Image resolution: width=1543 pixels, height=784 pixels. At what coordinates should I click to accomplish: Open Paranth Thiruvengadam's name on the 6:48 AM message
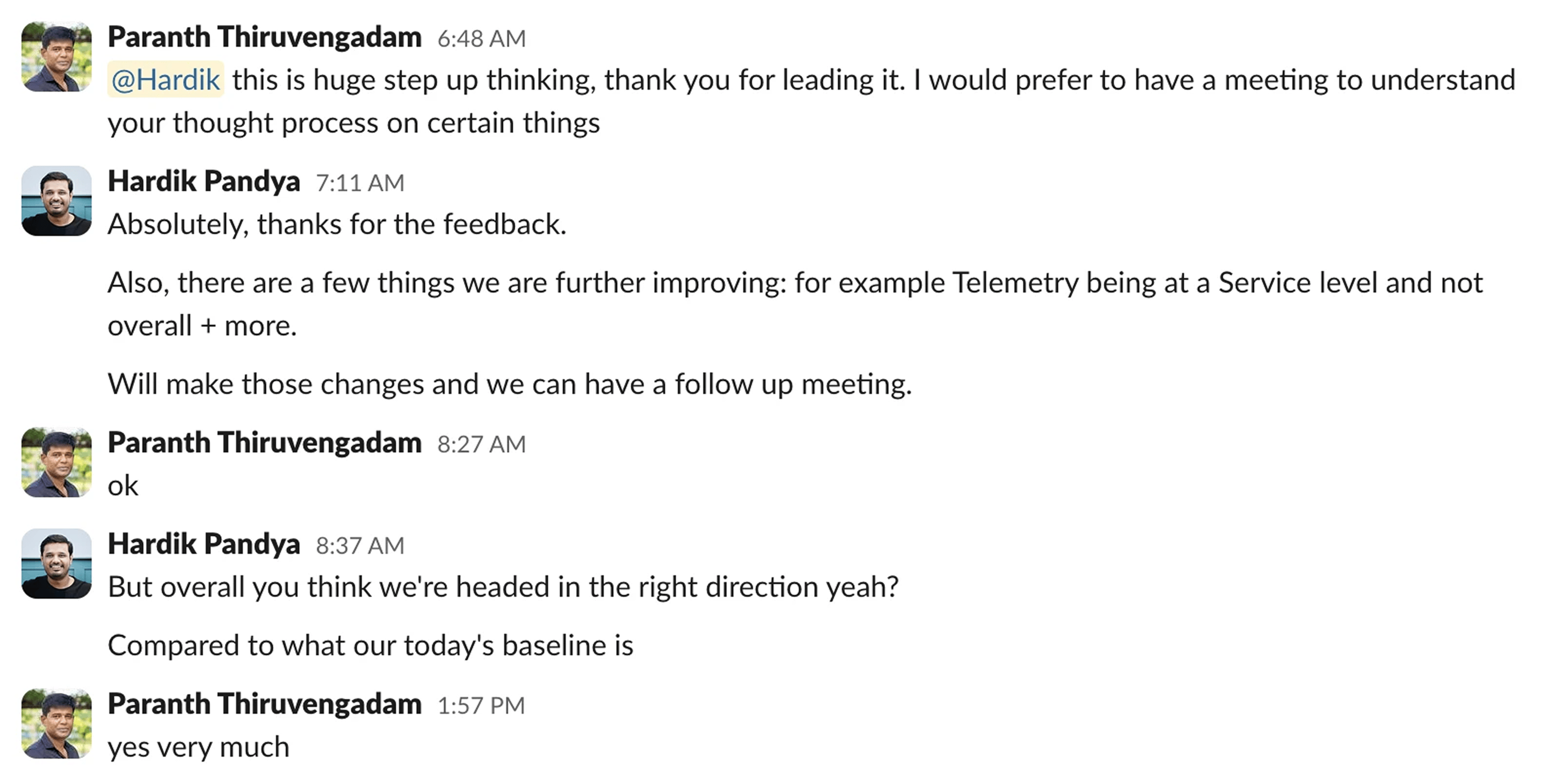coord(264,37)
